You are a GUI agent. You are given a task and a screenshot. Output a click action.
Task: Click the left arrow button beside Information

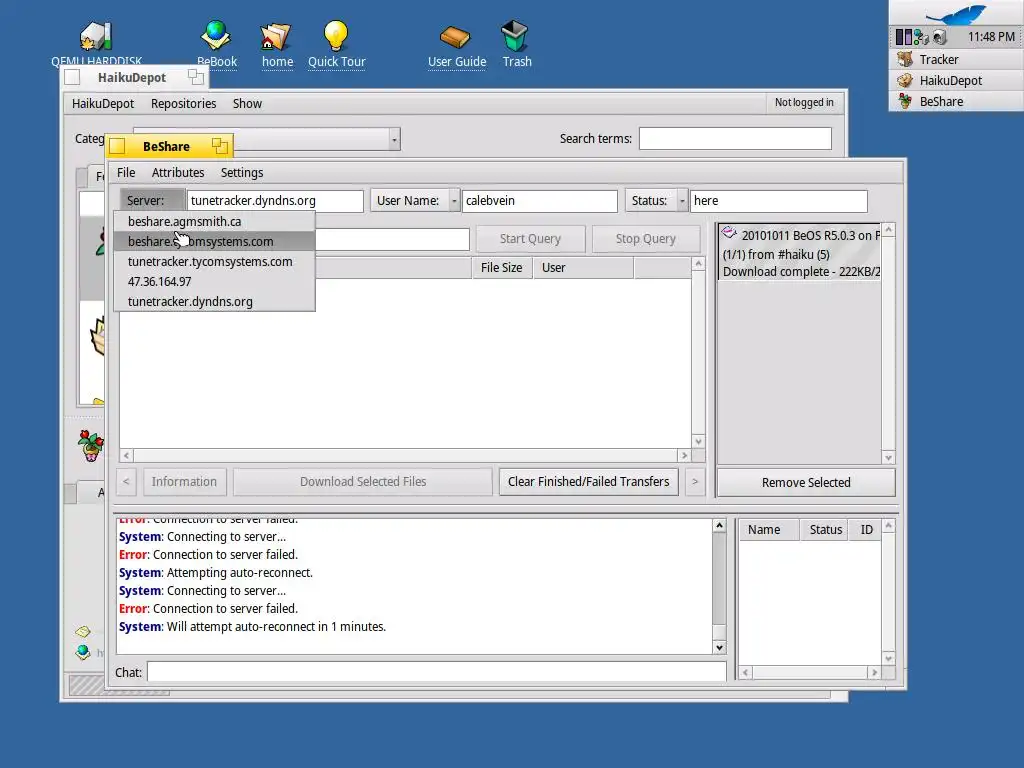[126, 481]
